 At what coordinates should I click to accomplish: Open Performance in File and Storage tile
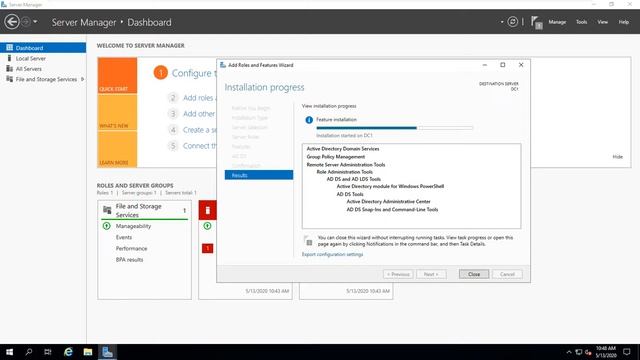coord(131,248)
